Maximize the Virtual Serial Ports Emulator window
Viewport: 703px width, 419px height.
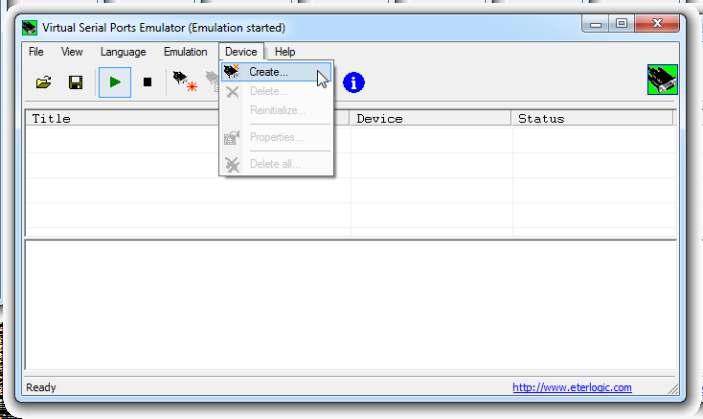pyautogui.click(x=621, y=24)
